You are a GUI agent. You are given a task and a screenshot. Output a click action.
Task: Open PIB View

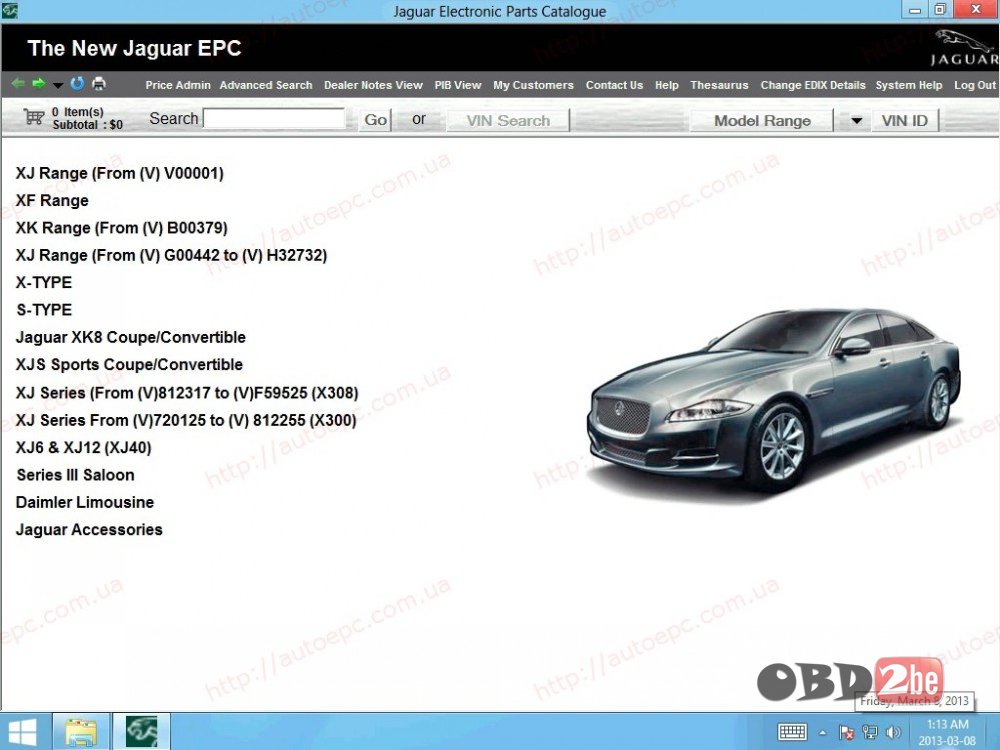pyautogui.click(x=458, y=85)
